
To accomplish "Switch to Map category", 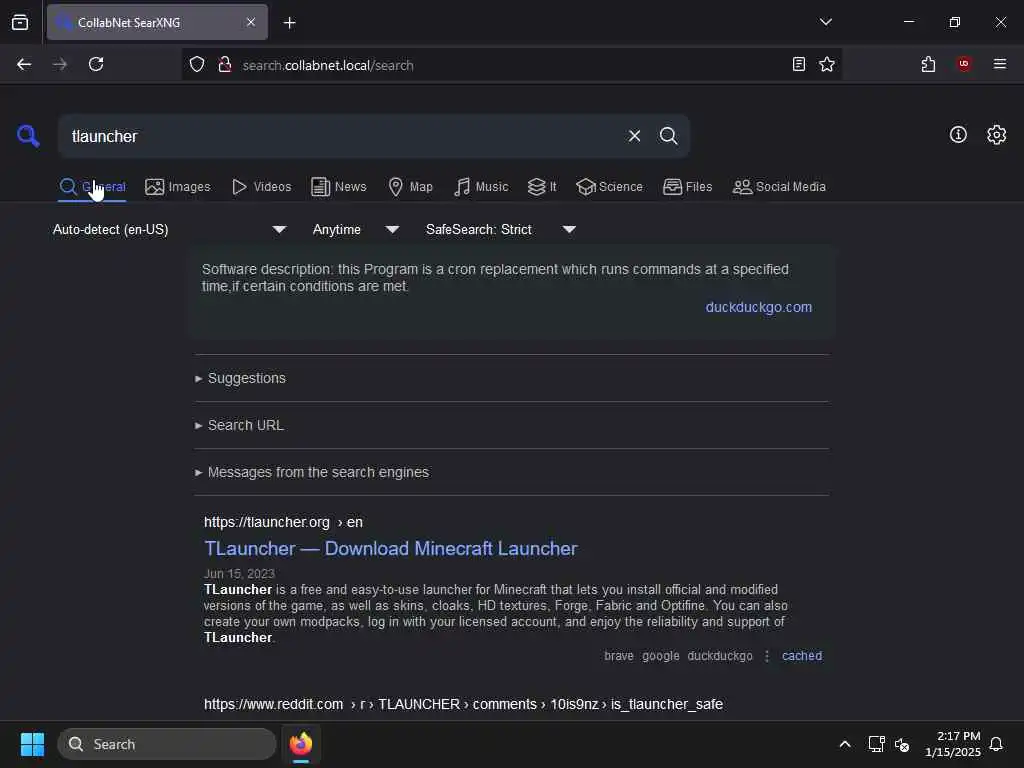I will (x=410, y=187).
